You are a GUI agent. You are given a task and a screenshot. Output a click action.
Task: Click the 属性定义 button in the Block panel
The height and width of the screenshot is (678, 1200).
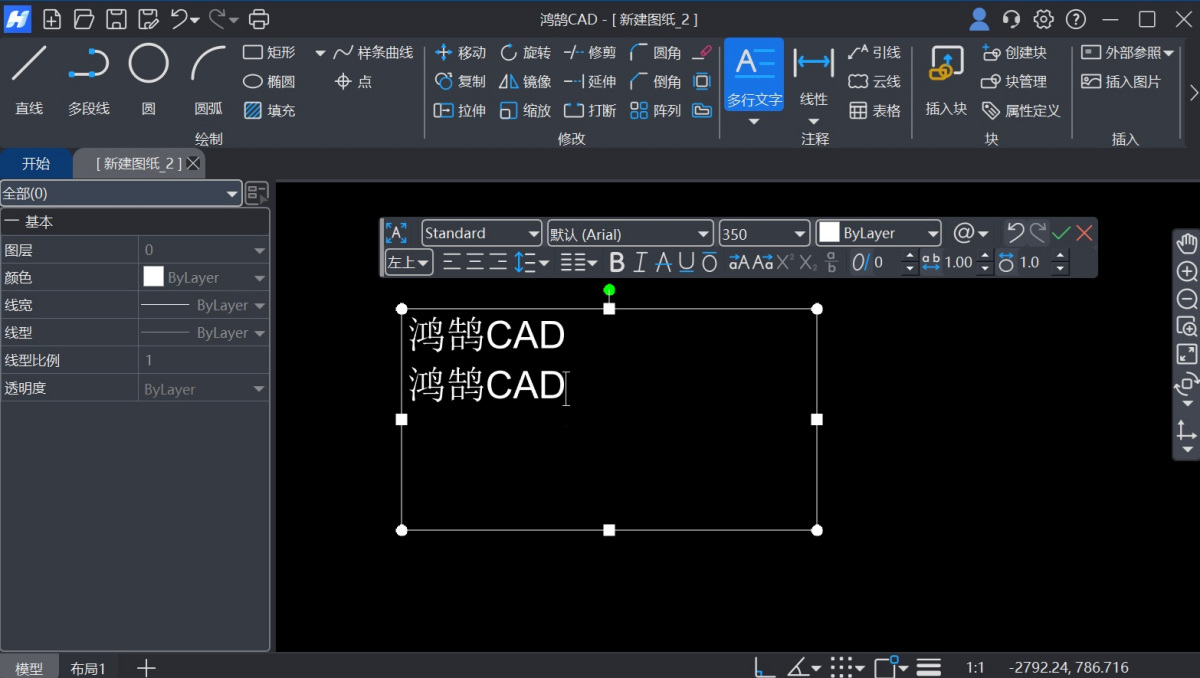point(1022,111)
